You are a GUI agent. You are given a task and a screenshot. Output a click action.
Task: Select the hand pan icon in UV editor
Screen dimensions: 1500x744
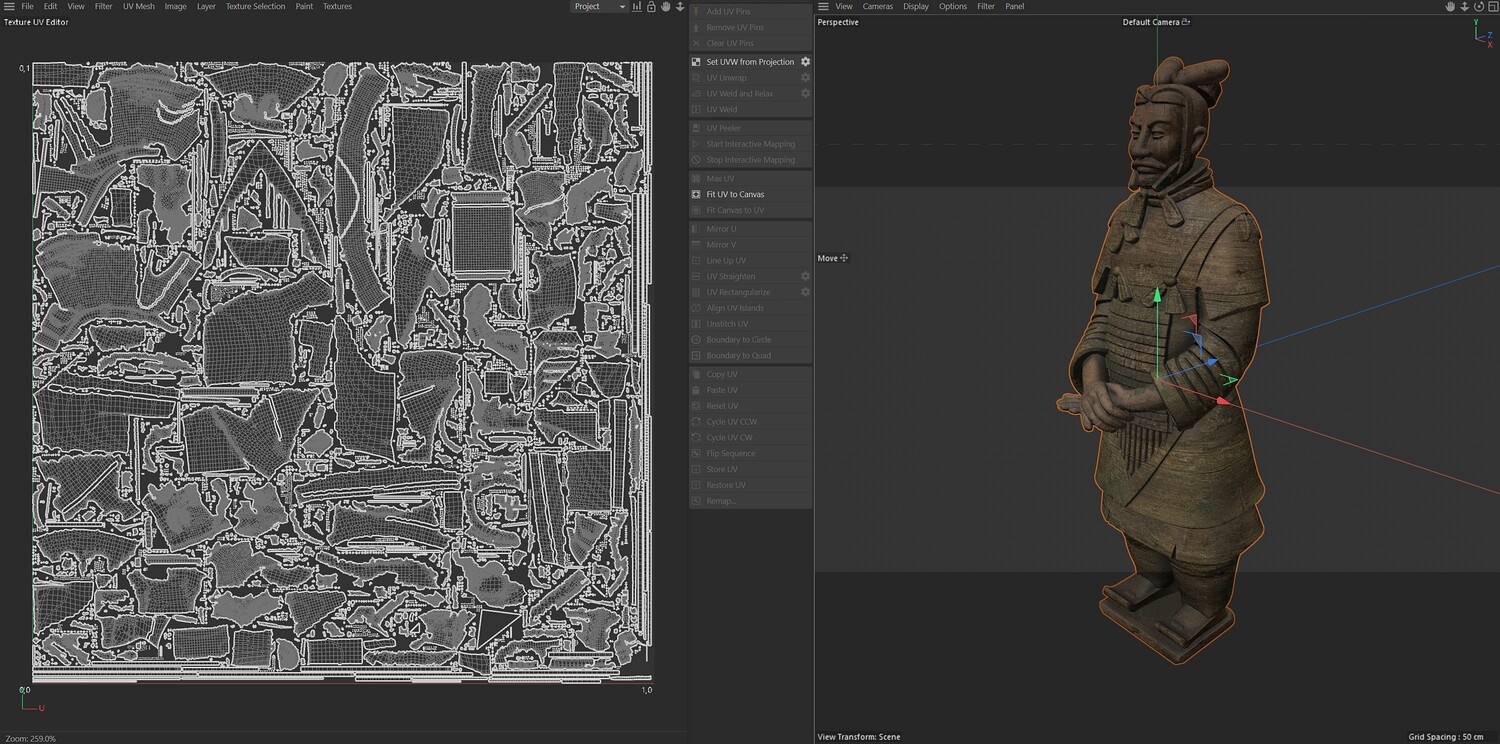pyautogui.click(x=665, y=7)
